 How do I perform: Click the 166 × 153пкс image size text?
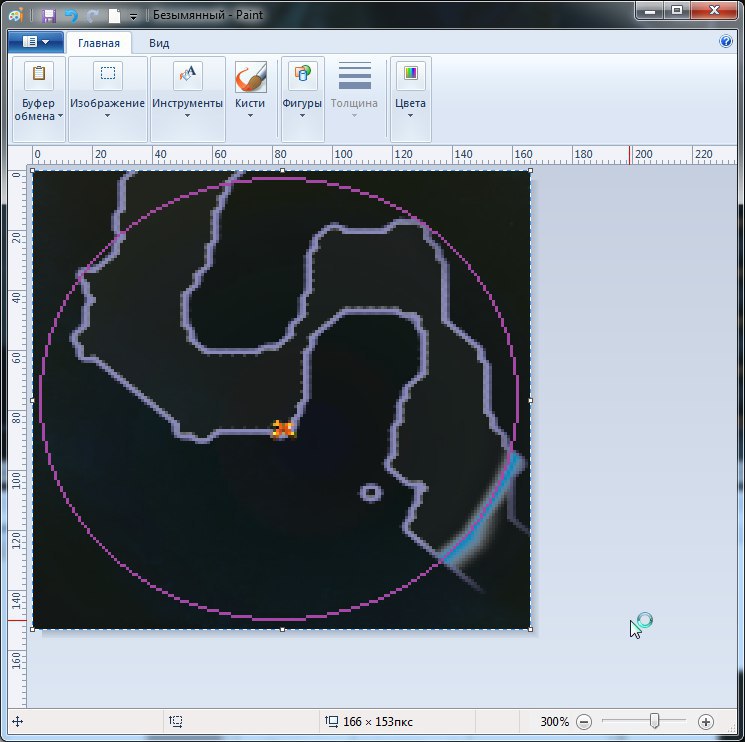pos(378,722)
